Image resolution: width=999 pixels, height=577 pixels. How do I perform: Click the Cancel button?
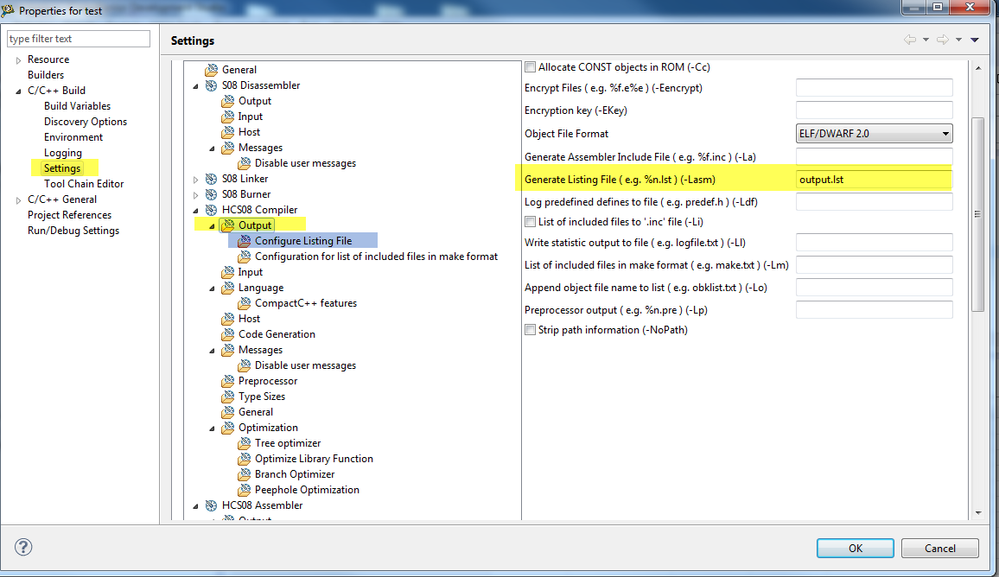point(940,548)
